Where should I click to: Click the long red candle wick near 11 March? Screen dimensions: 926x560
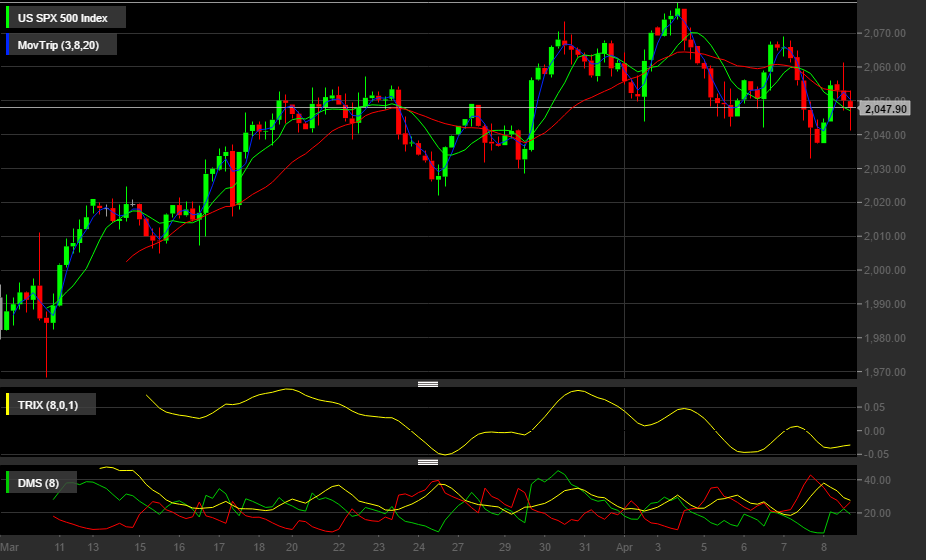[x=46, y=349]
